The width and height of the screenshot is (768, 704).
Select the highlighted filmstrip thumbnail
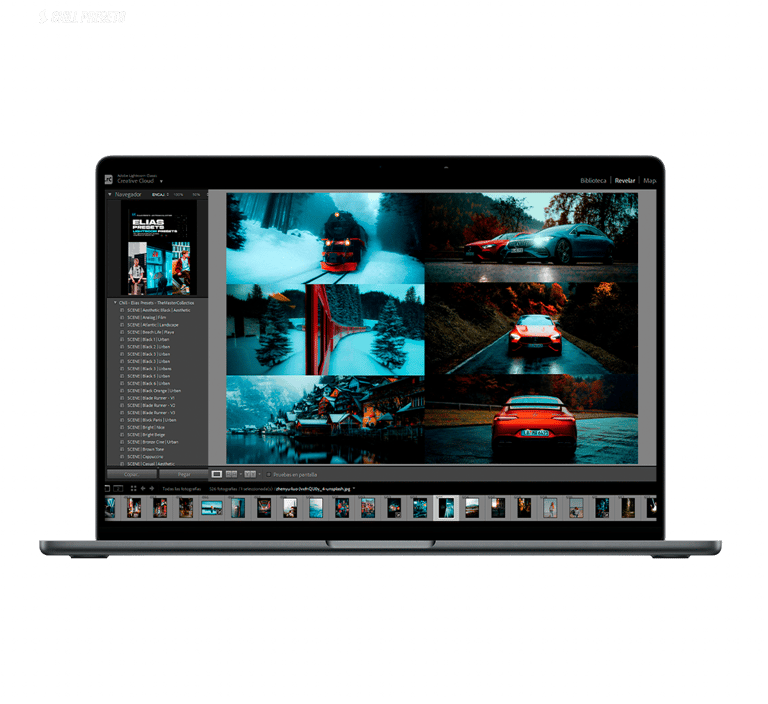pos(447,509)
